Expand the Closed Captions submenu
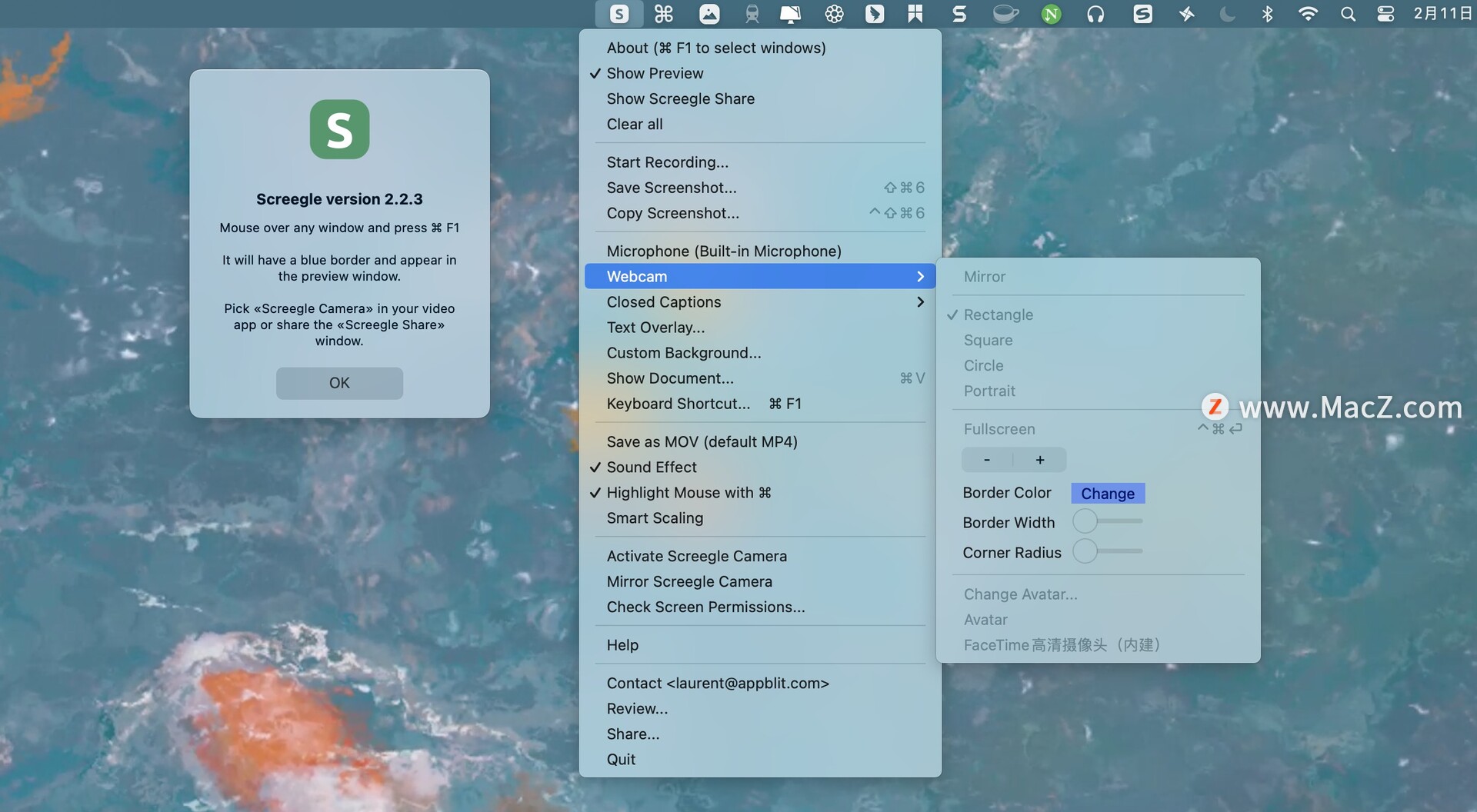The height and width of the screenshot is (812, 1477). [760, 301]
